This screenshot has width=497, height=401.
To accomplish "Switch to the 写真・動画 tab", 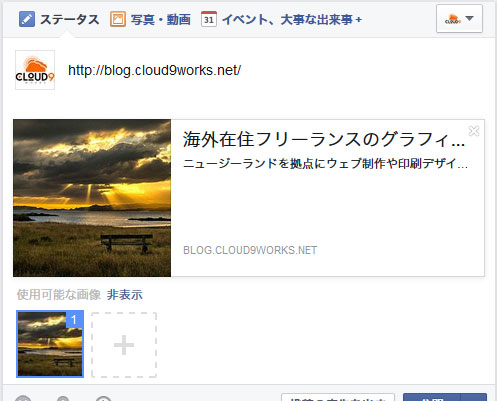I will coord(150,19).
